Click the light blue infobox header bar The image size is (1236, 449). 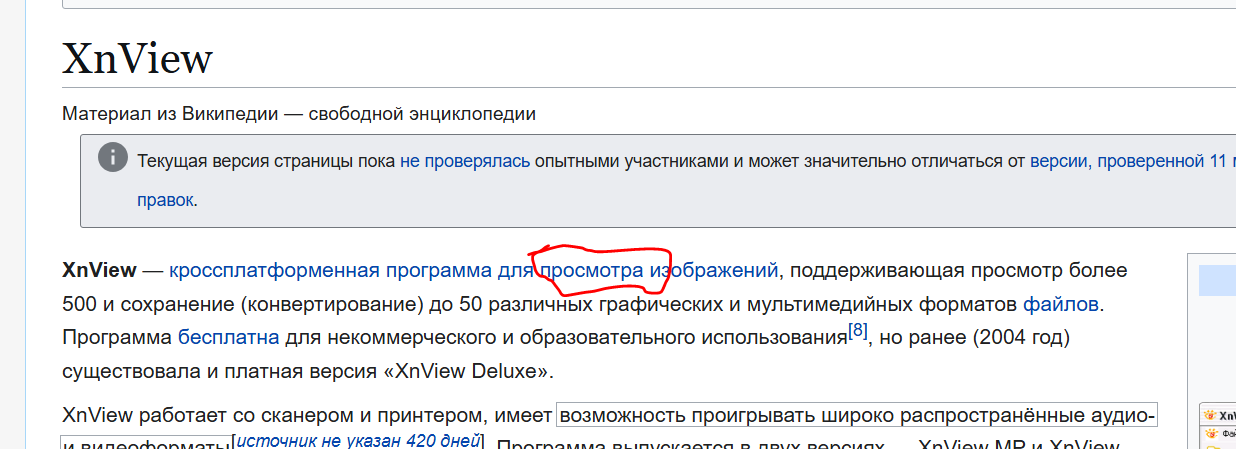pos(1217,280)
